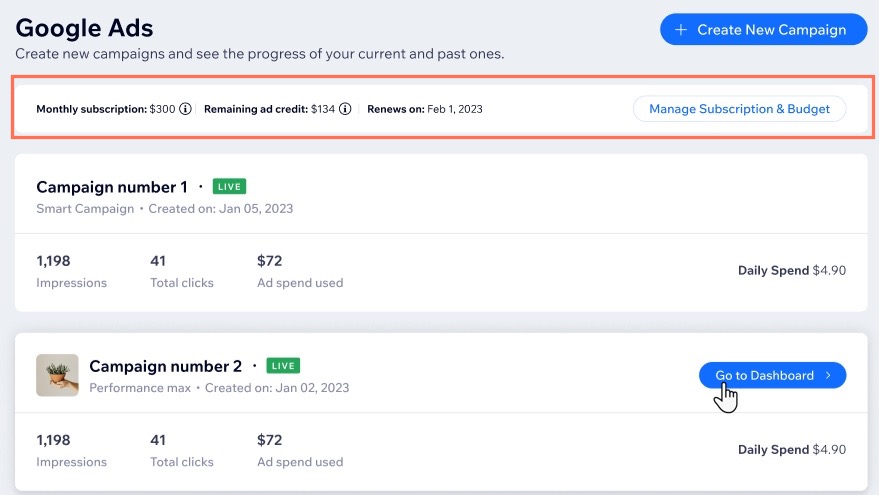The height and width of the screenshot is (495, 879).
Task: Click LIVE badge on Campaign number 1
Action: point(230,187)
